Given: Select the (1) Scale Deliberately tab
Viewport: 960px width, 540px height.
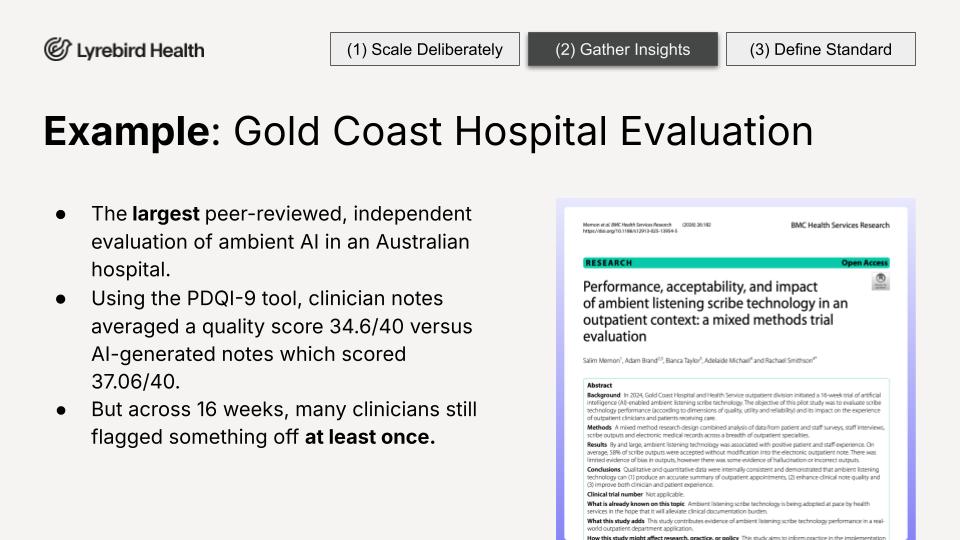Looking at the screenshot, I should (424, 49).
